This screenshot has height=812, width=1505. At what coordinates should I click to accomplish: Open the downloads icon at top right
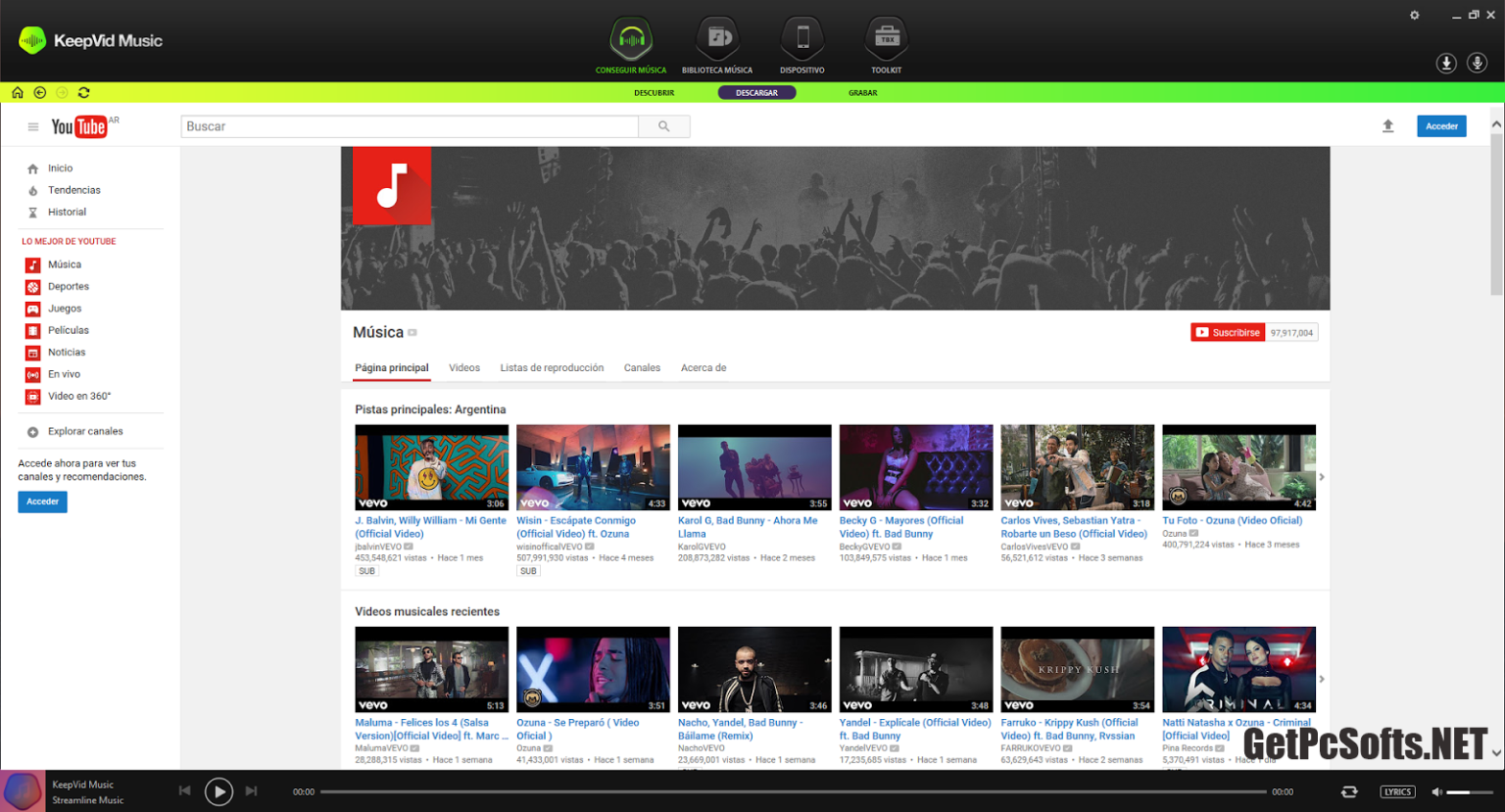tap(1446, 63)
